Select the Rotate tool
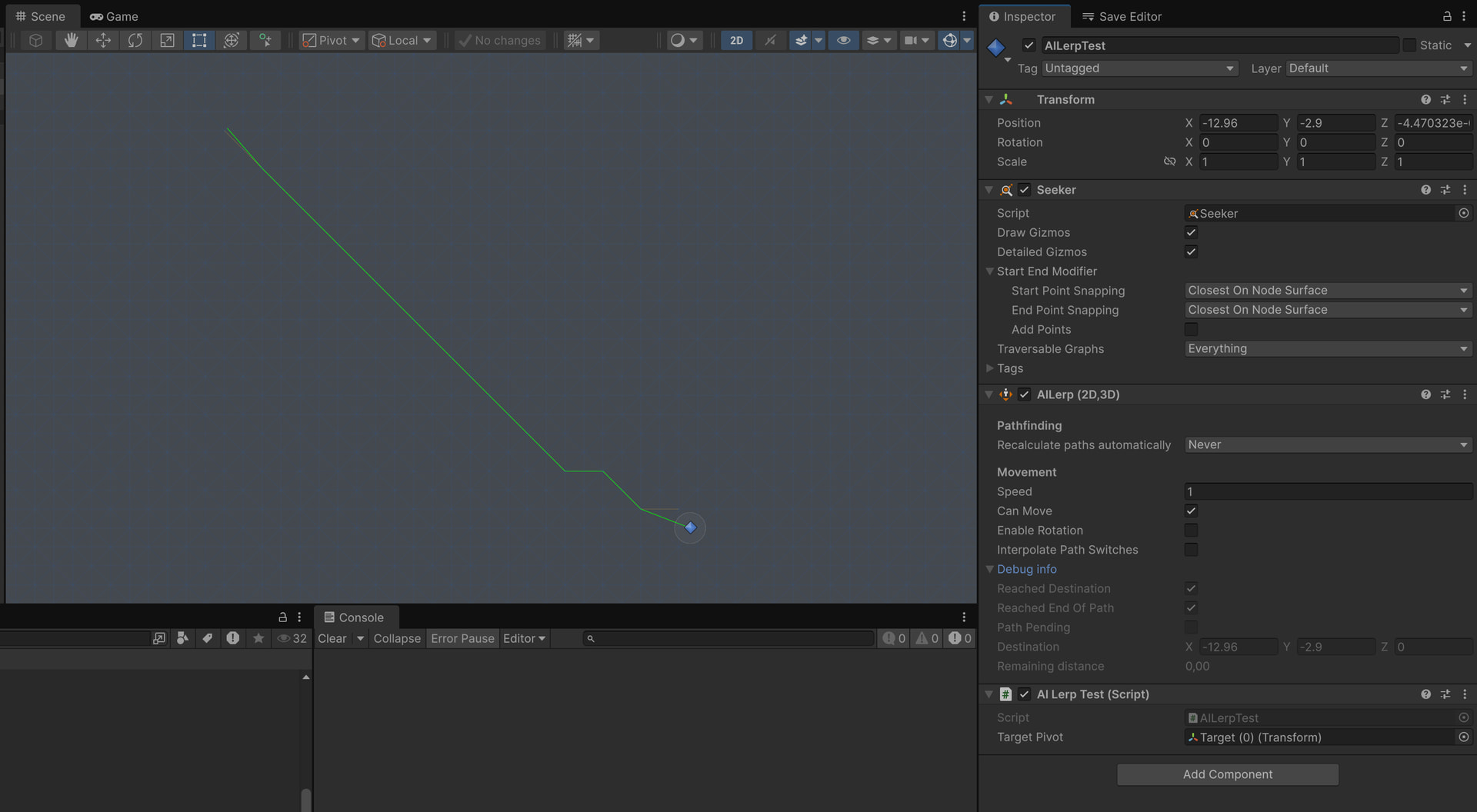The image size is (1477, 812). point(135,40)
